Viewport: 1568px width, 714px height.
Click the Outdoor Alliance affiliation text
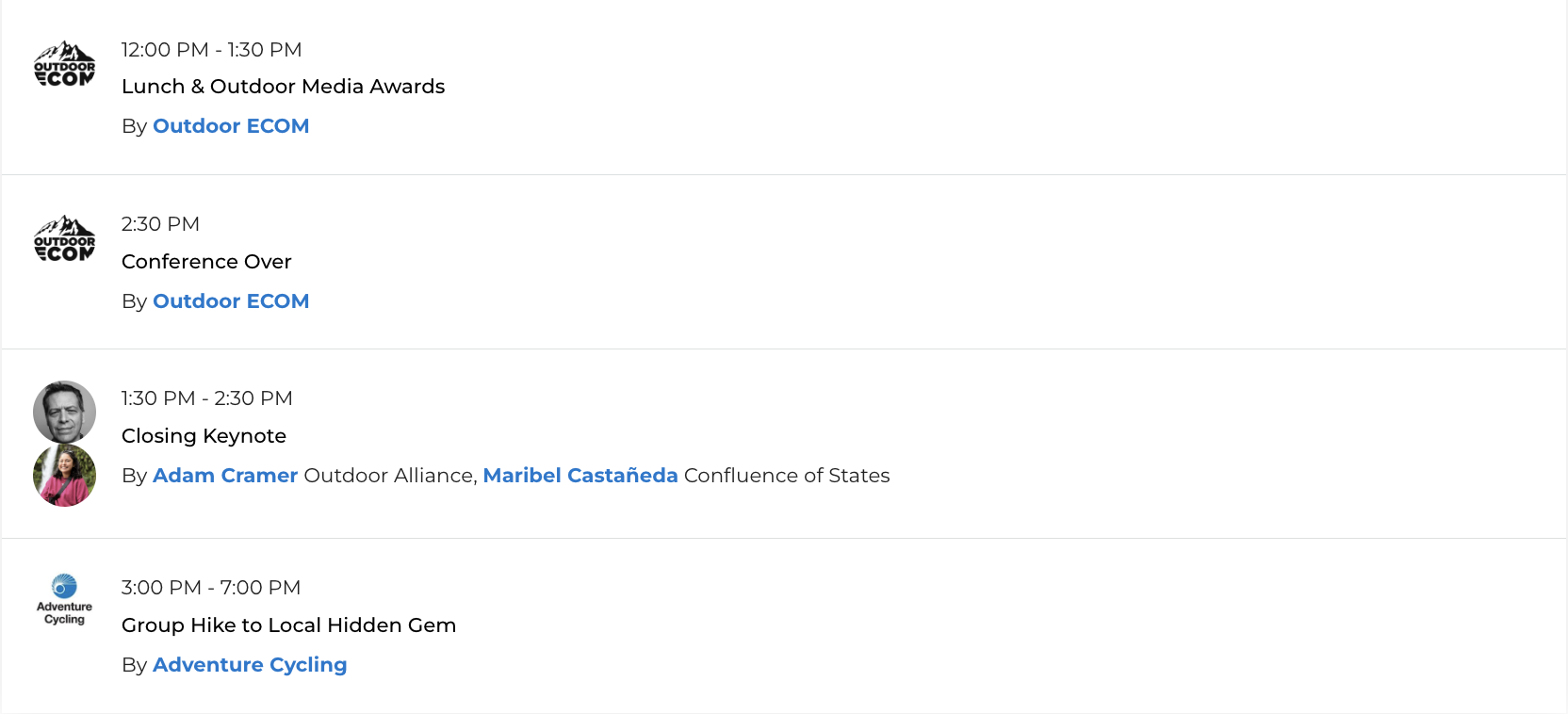click(388, 476)
